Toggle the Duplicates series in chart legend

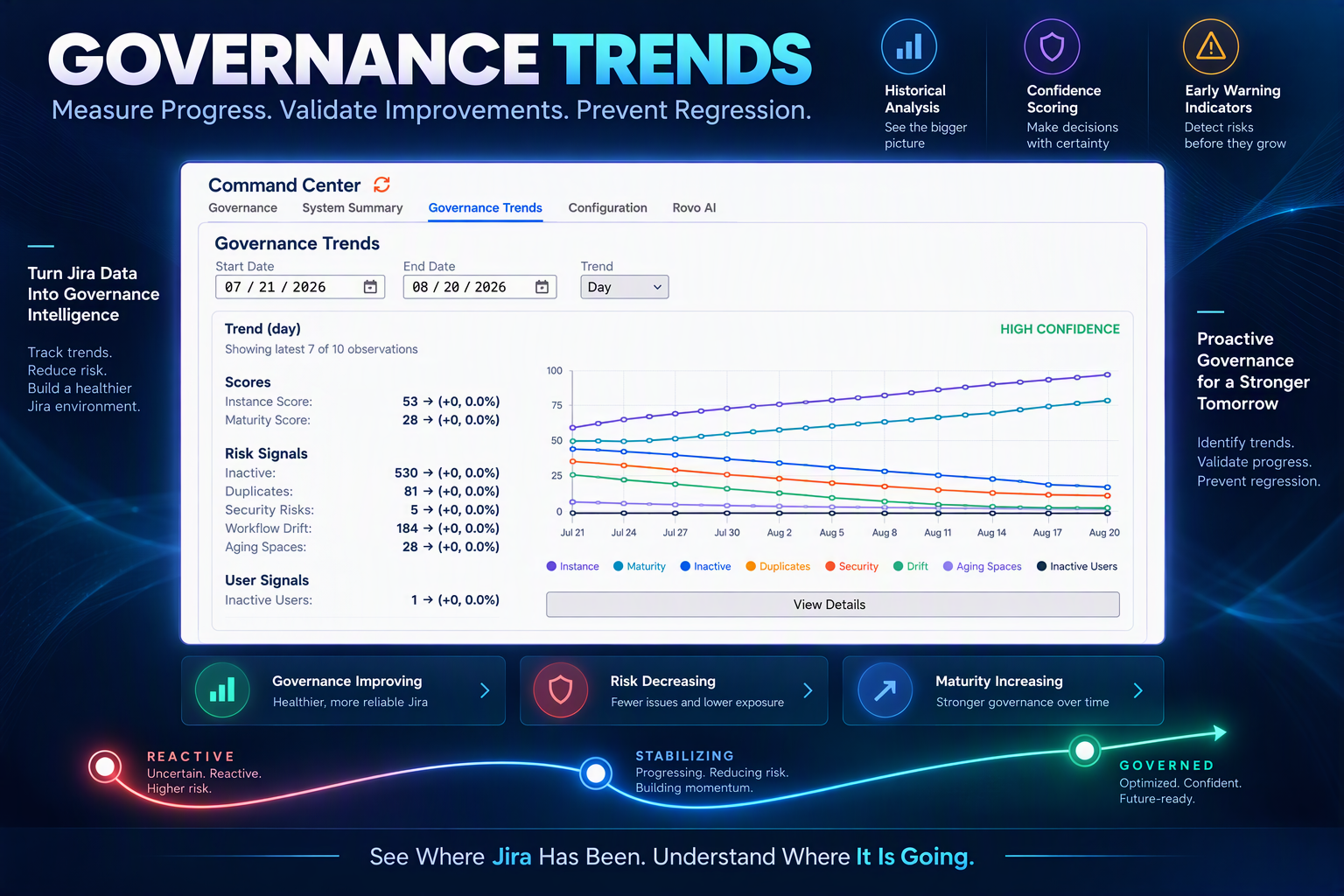[x=778, y=566]
